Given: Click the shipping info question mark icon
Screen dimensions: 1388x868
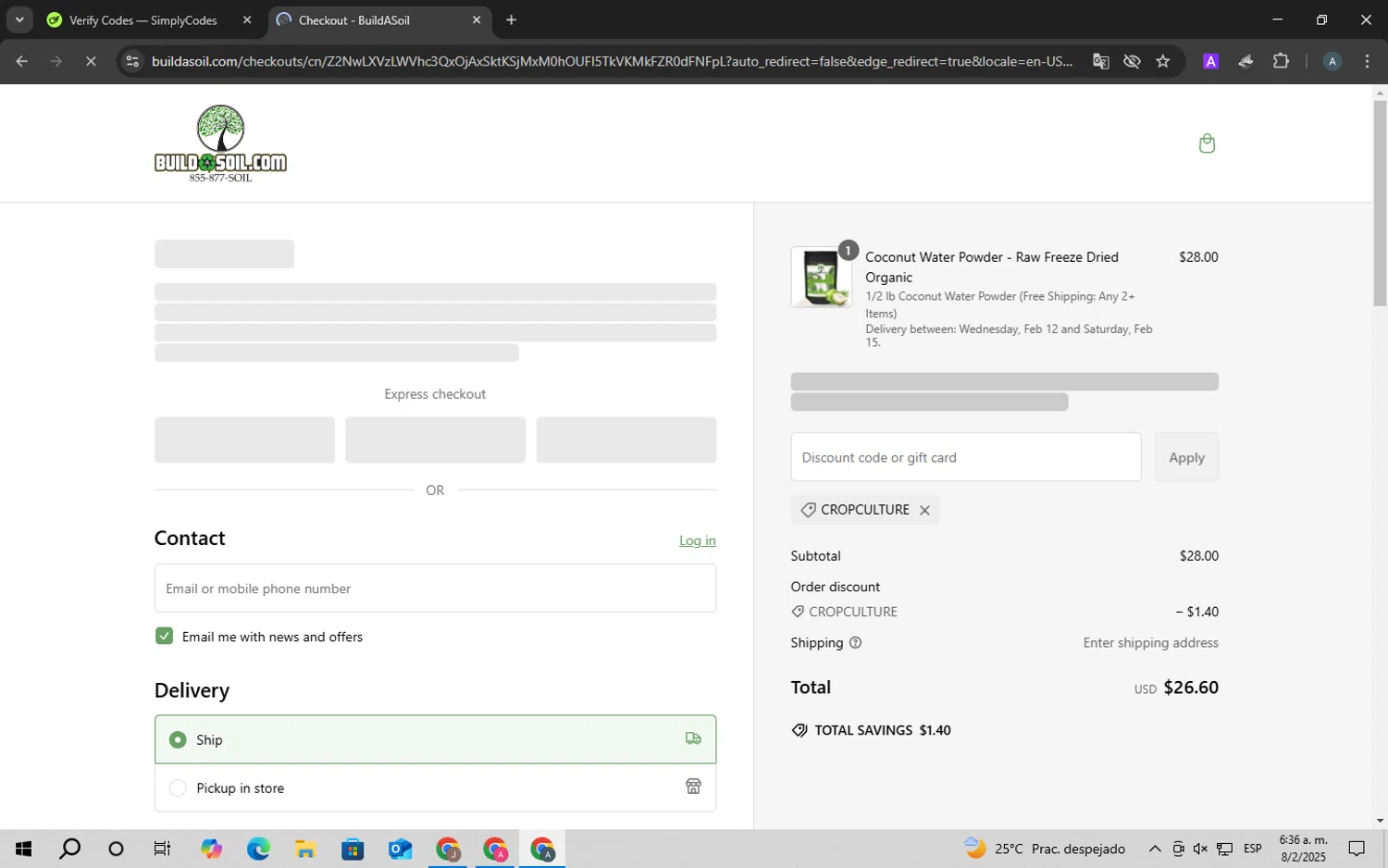Looking at the screenshot, I should 855,642.
